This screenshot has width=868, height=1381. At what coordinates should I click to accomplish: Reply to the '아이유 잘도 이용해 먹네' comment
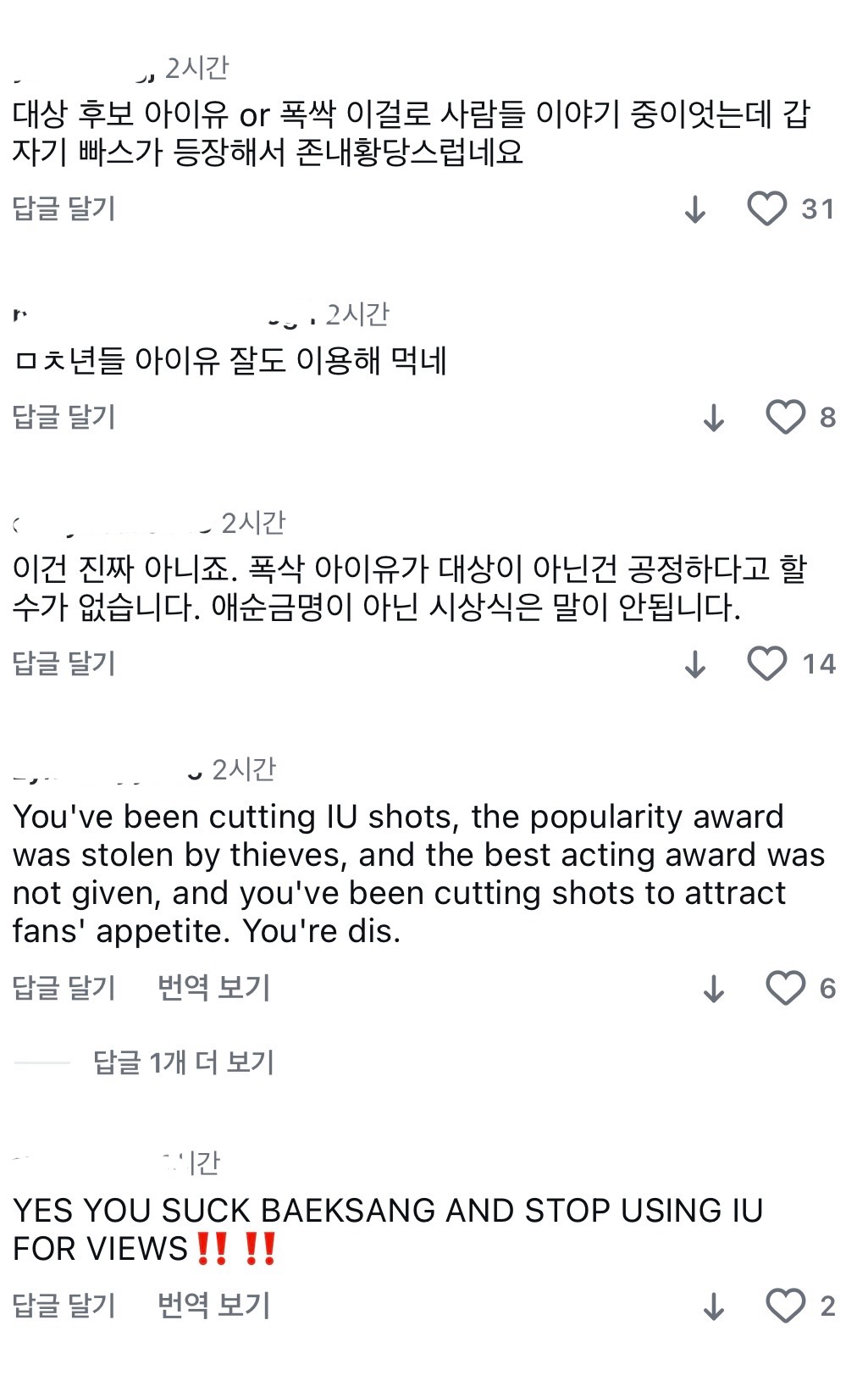64,417
